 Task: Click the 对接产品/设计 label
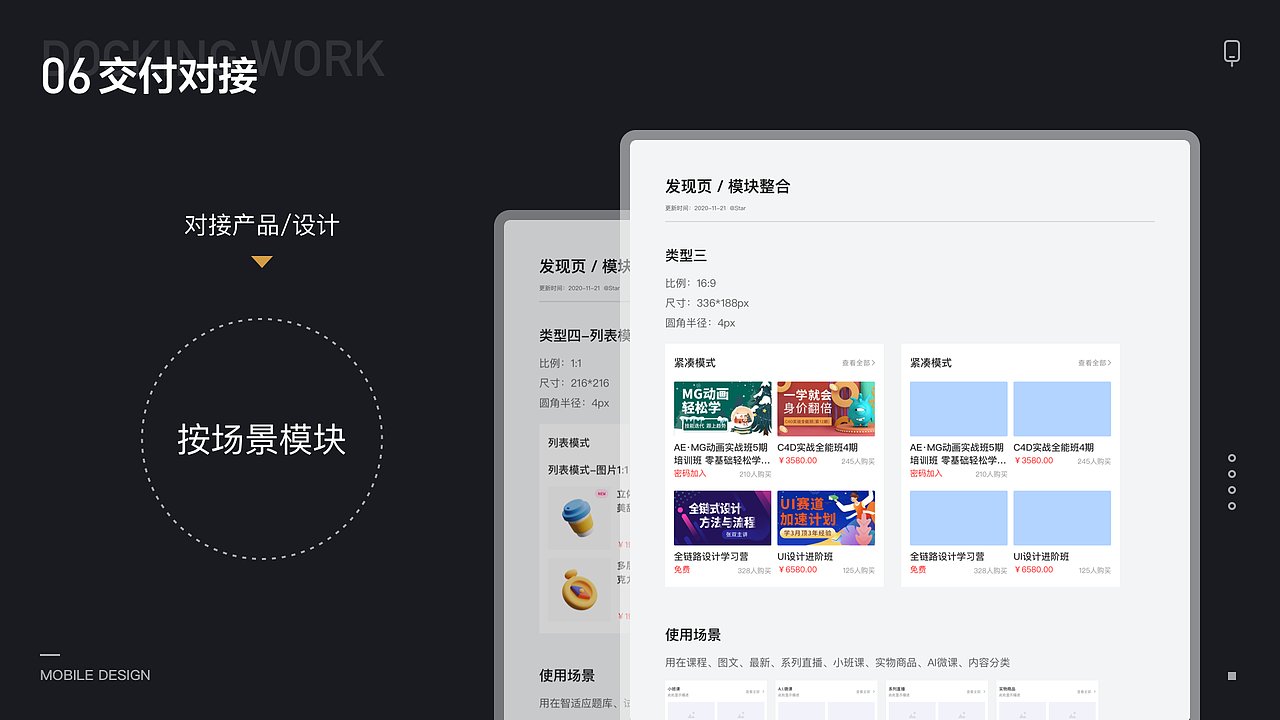point(262,225)
